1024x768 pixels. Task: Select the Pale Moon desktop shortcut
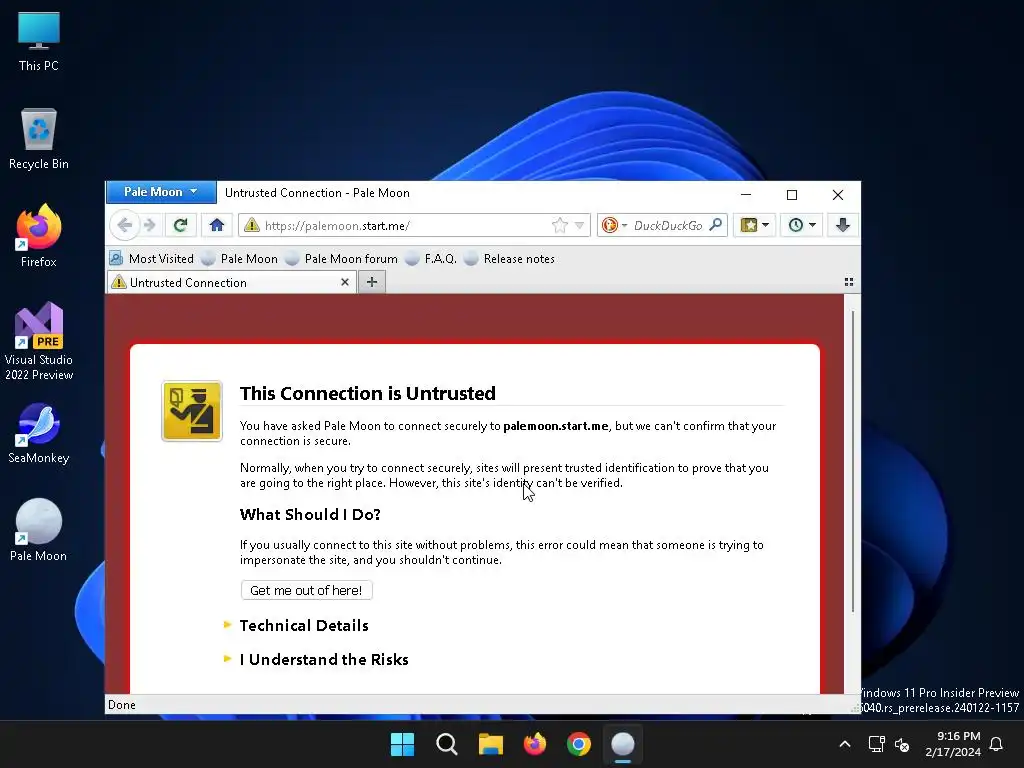(39, 531)
